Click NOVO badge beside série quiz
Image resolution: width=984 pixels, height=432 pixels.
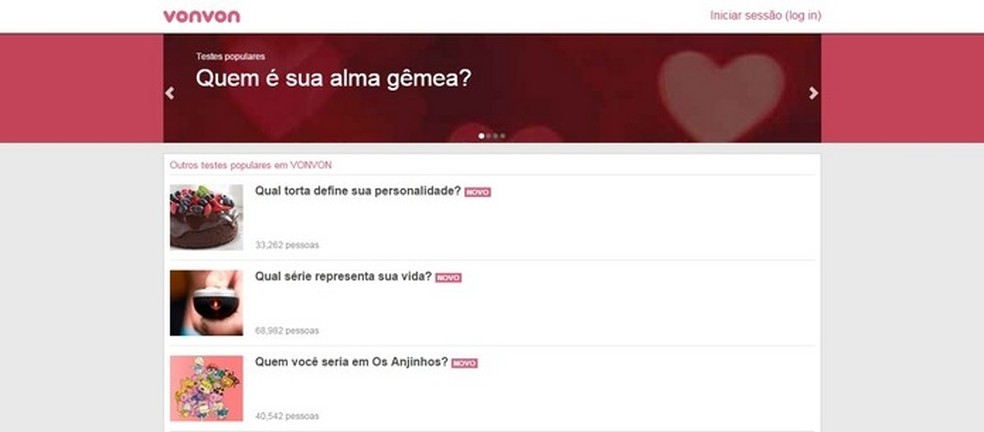coord(448,278)
